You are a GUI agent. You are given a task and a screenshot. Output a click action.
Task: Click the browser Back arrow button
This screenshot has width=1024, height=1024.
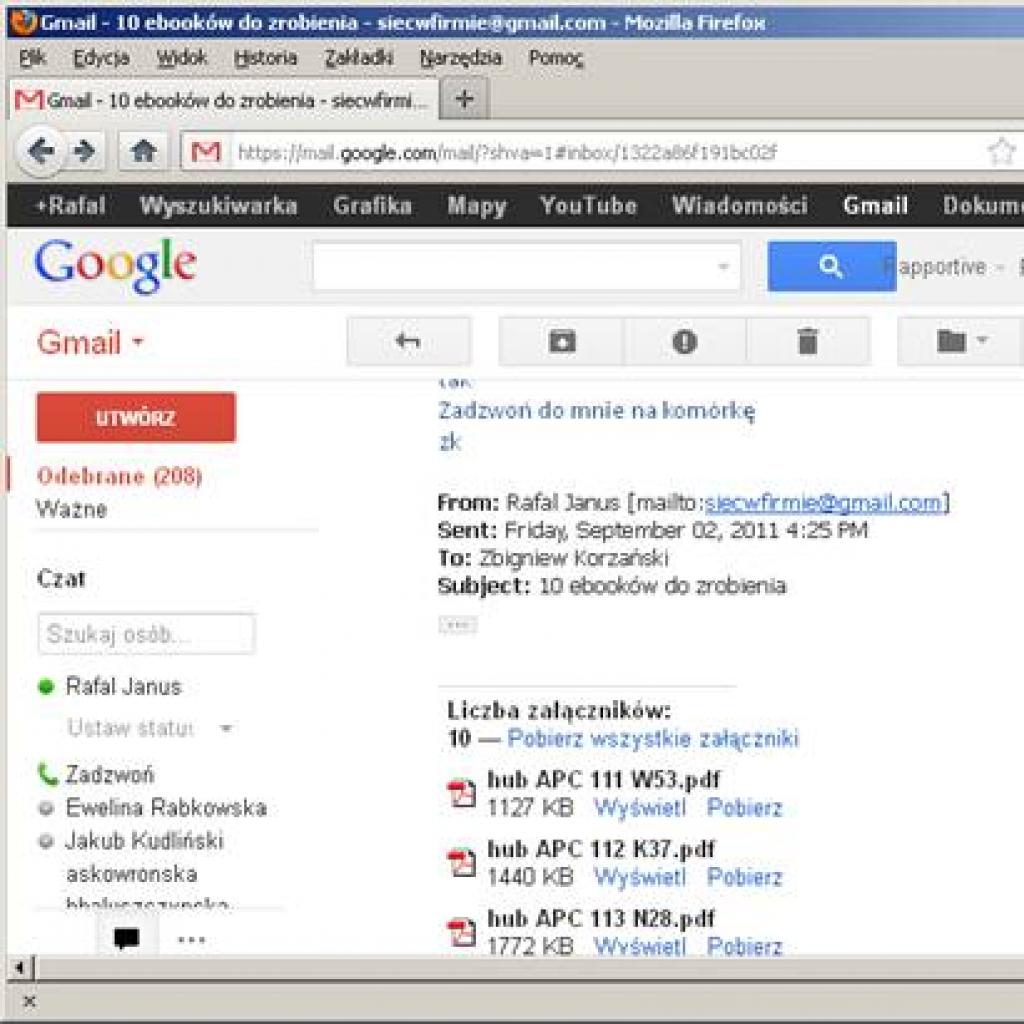[40, 152]
